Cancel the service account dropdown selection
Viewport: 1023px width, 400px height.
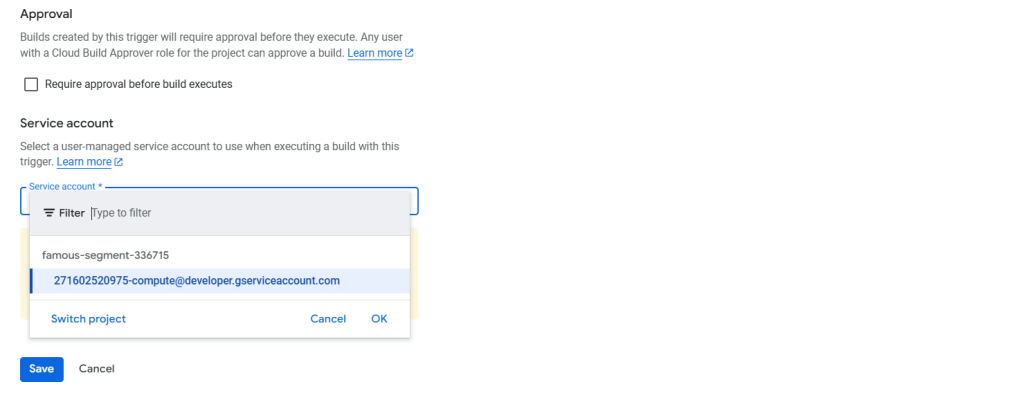click(x=328, y=319)
